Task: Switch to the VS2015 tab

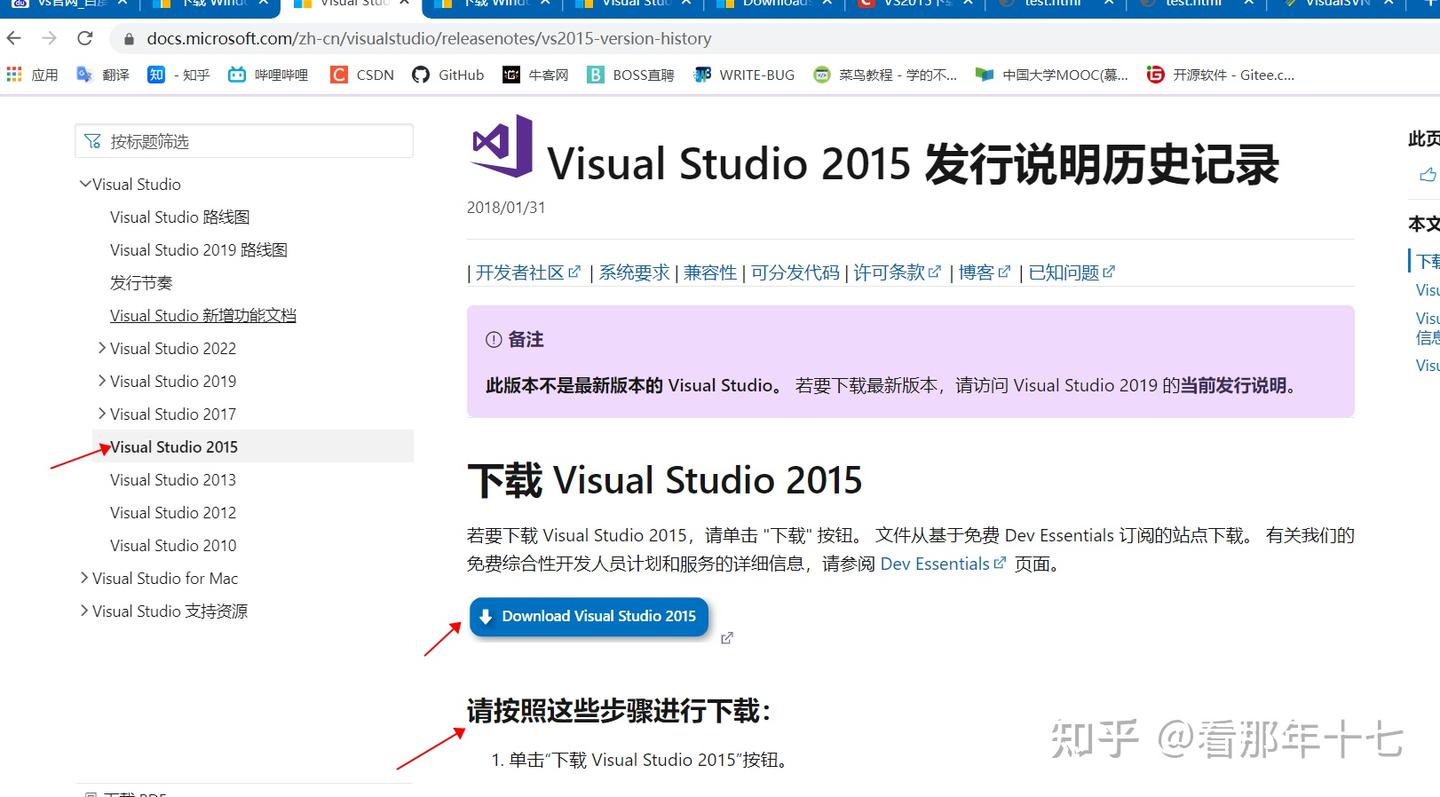Action: [905, 4]
